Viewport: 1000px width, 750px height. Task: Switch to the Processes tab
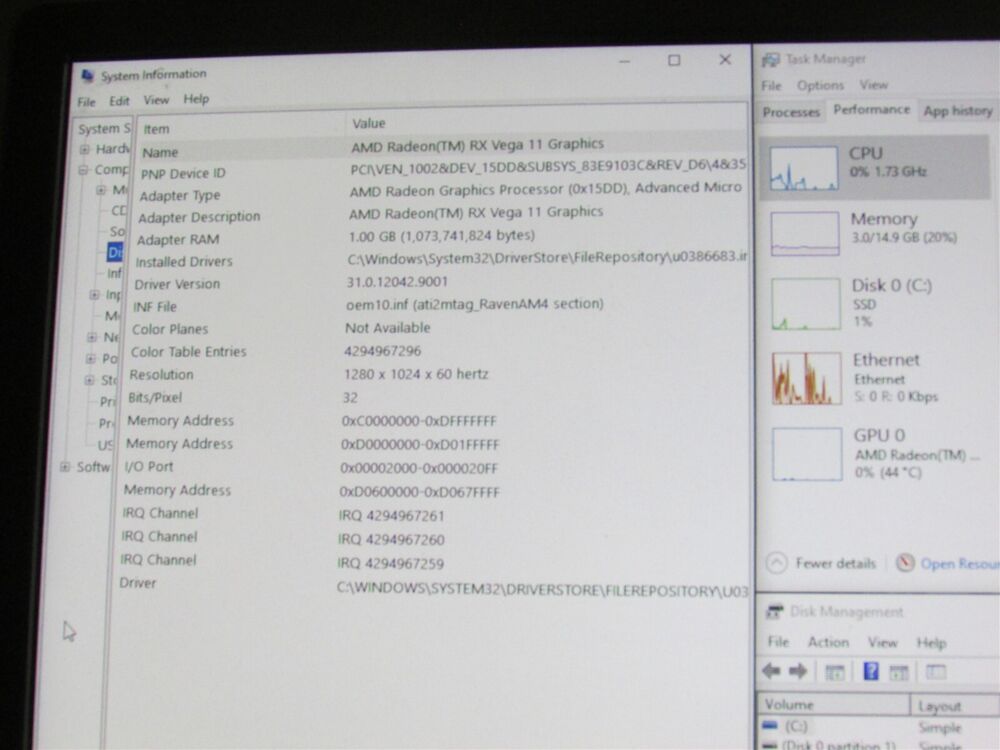[x=791, y=112]
